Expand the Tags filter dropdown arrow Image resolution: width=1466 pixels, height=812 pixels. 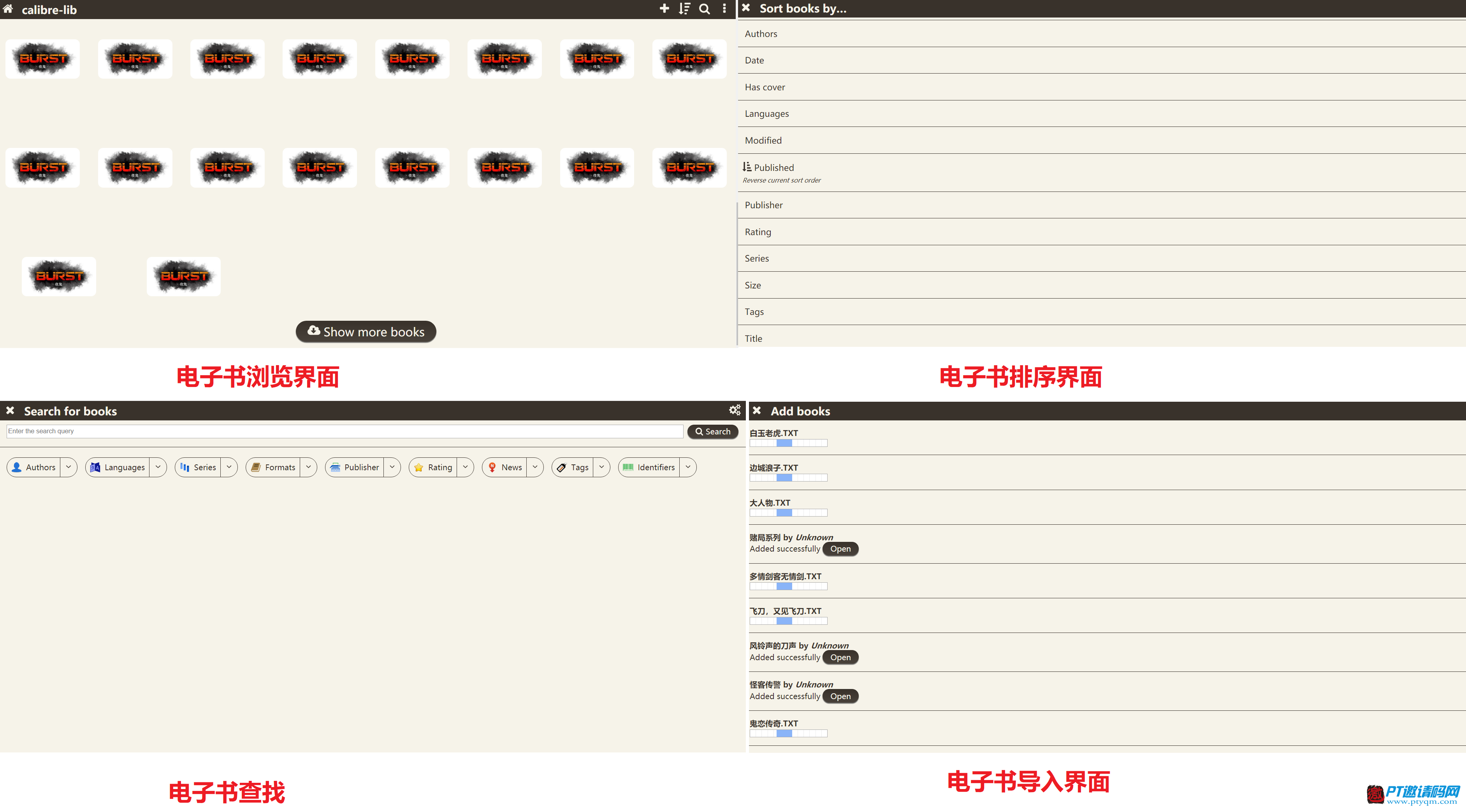(601, 467)
